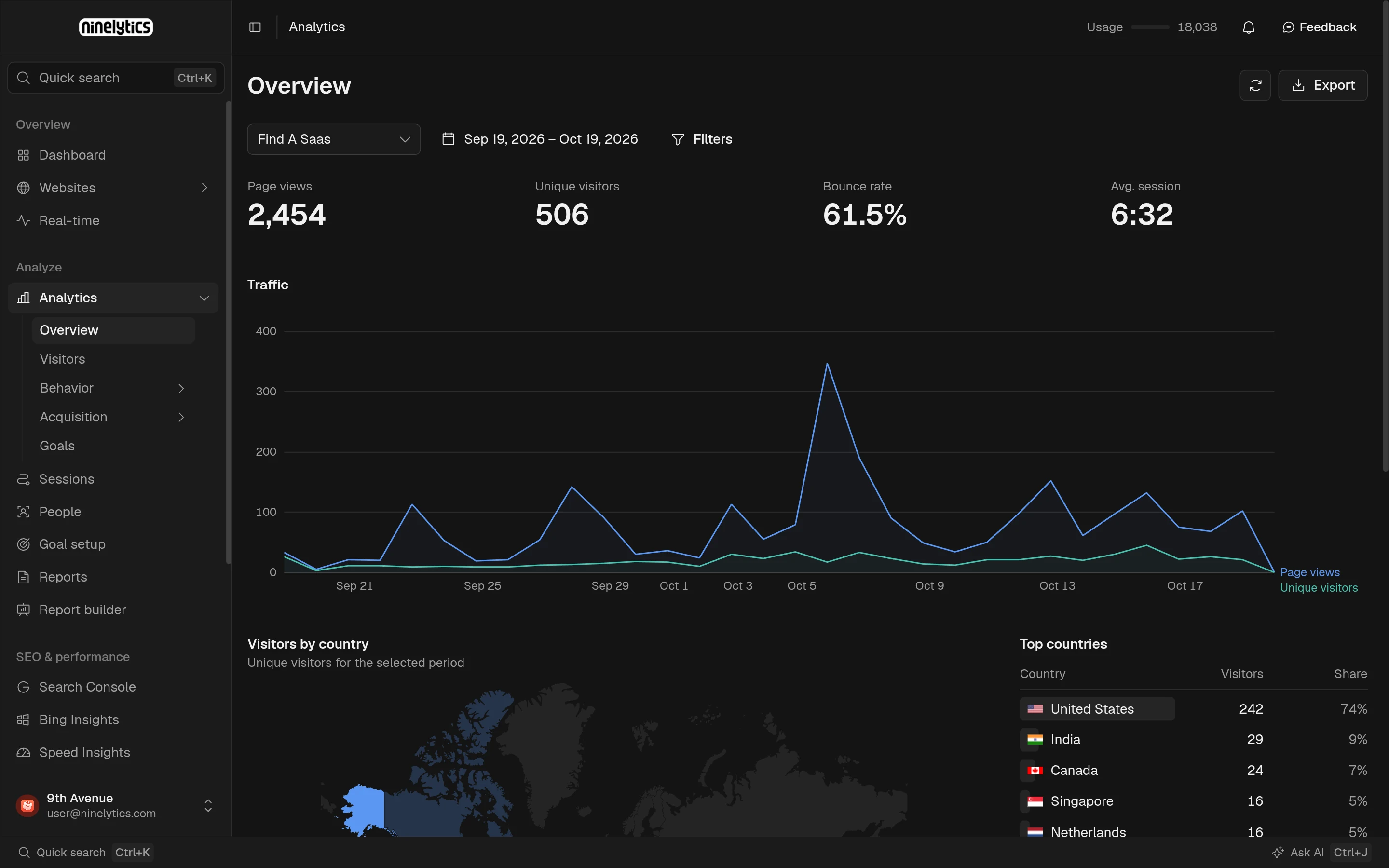
Task: Select Overview under Analytics
Action: (x=113, y=330)
